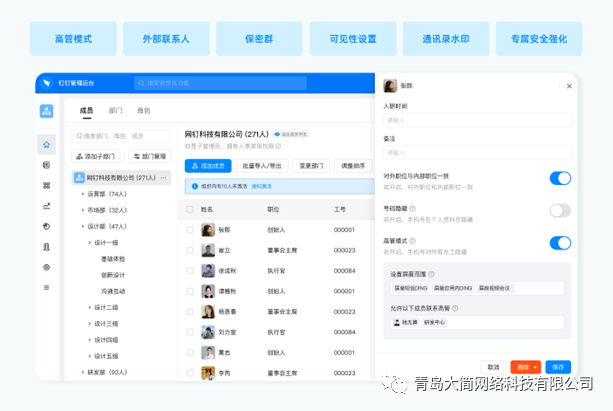Screen dimensions: 613x411
Task: Expand the 研发部 (93人) department
Action: pos(82,372)
